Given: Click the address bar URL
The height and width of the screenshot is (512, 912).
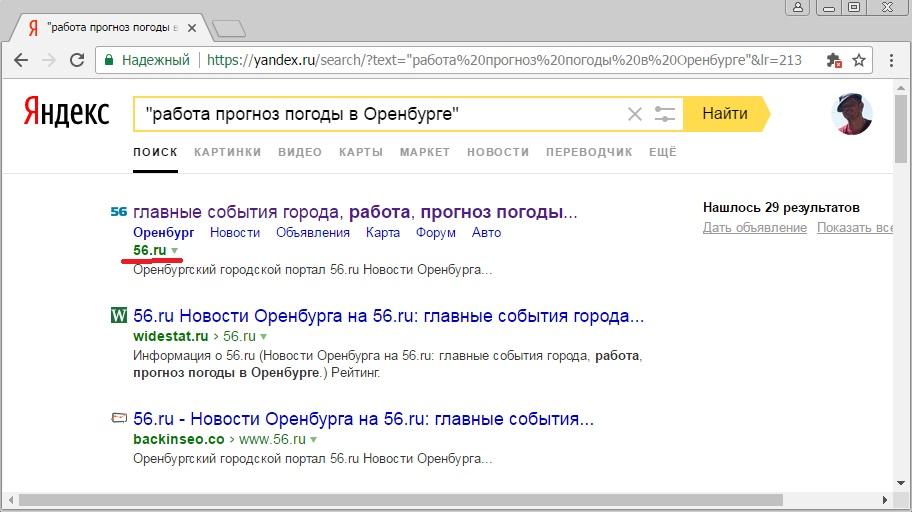Looking at the screenshot, I should pyautogui.click(x=504, y=60).
